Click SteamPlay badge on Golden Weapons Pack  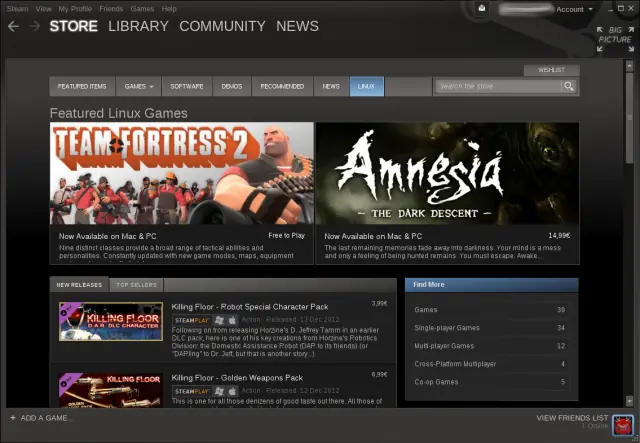192,391
